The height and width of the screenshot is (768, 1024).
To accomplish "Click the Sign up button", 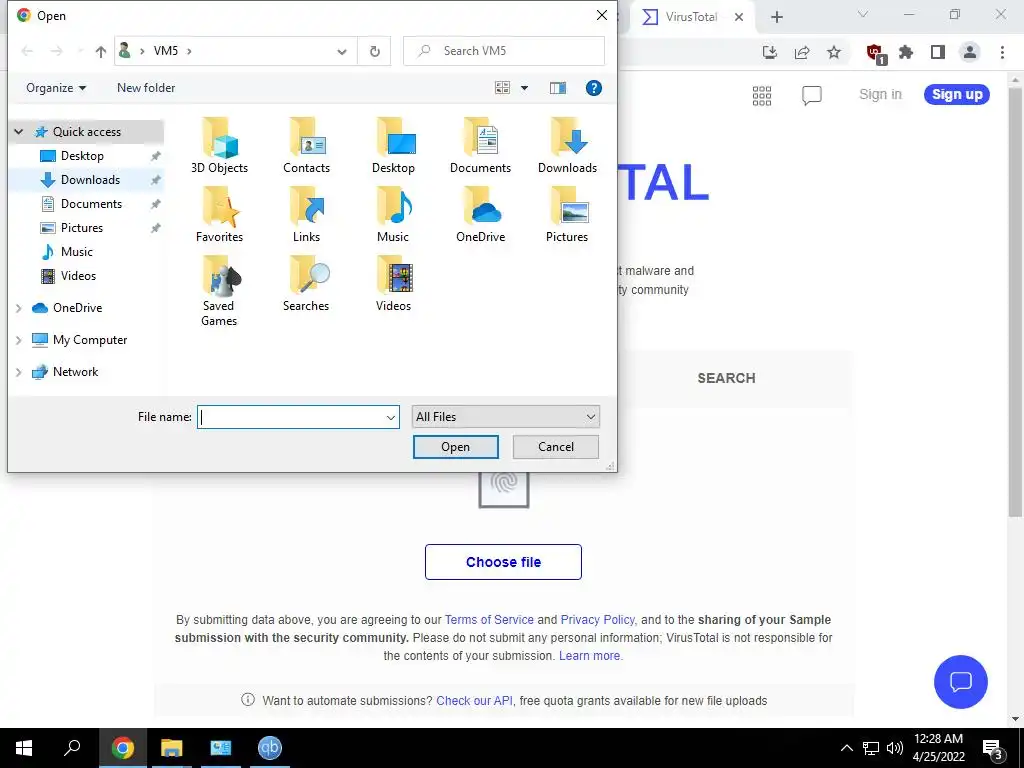I will pyautogui.click(x=957, y=94).
